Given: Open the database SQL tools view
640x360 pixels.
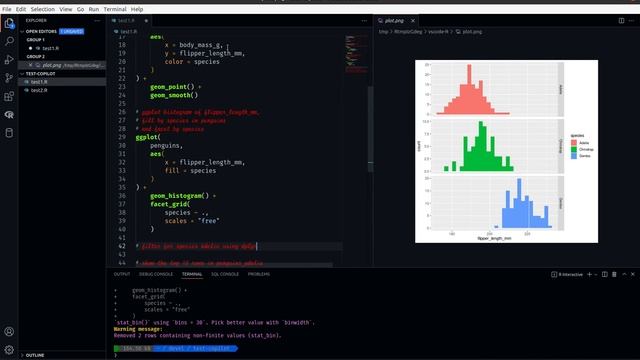Looking at the screenshot, I should (x=9, y=133).
